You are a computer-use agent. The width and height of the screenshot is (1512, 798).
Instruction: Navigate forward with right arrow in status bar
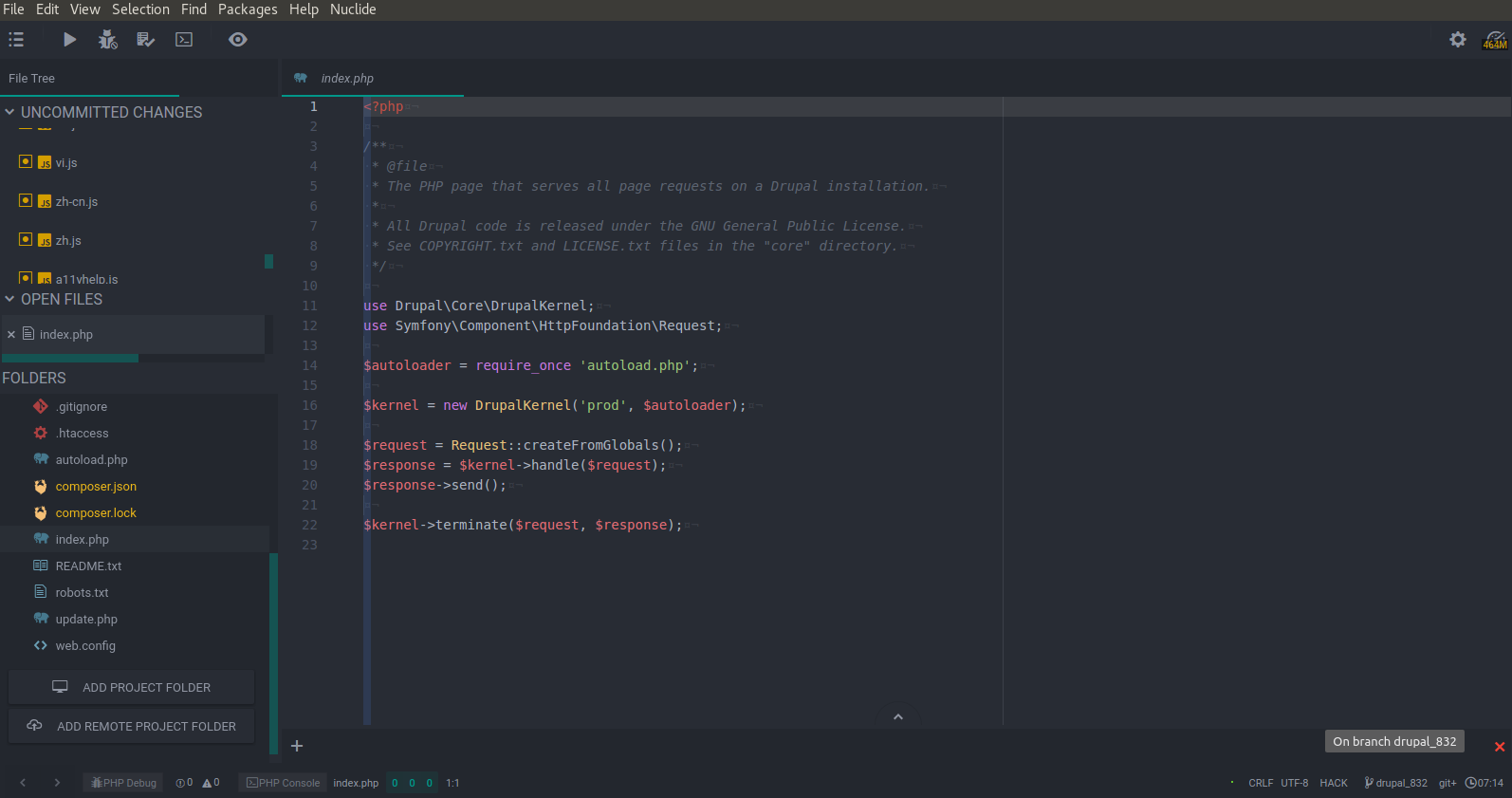tap(57, 783)
